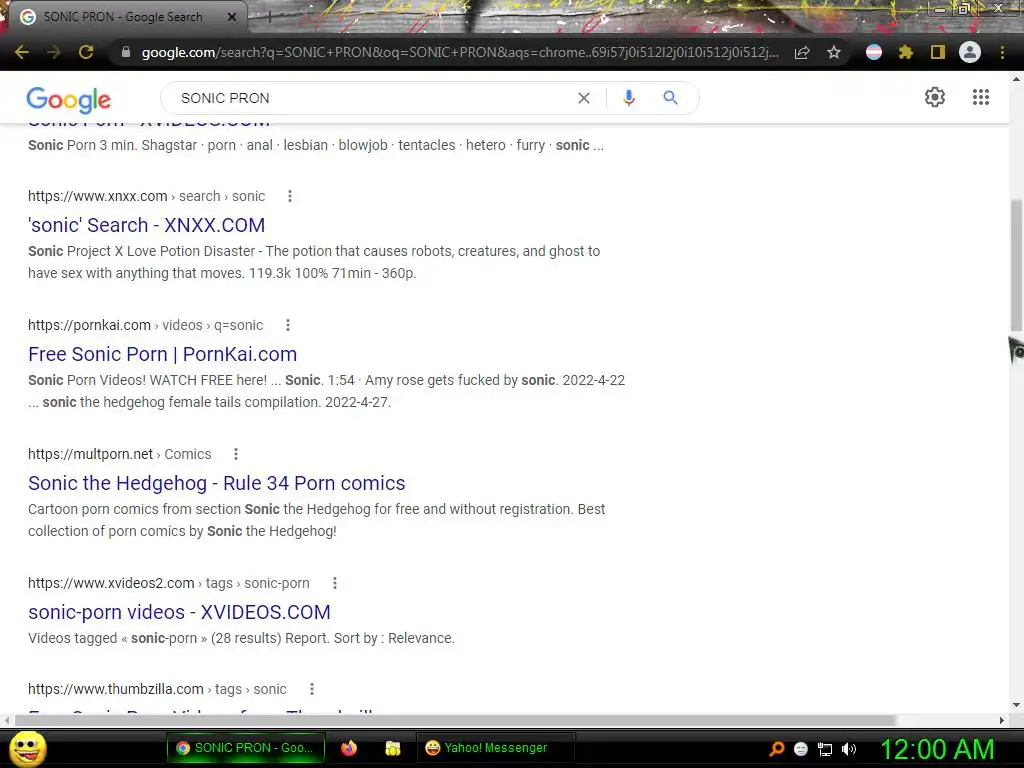Image resolution: width=1024 pixels, height=768 pixels.
Task: Open the smiley face Start button
Action: [x=27, y=748]
